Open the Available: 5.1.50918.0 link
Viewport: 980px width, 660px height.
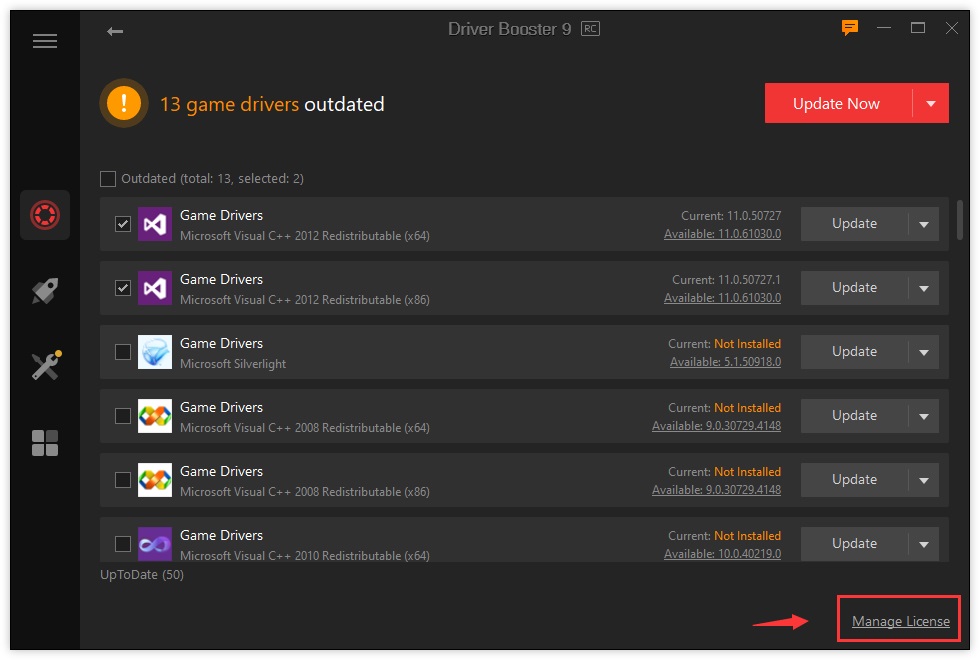[726, 362]
